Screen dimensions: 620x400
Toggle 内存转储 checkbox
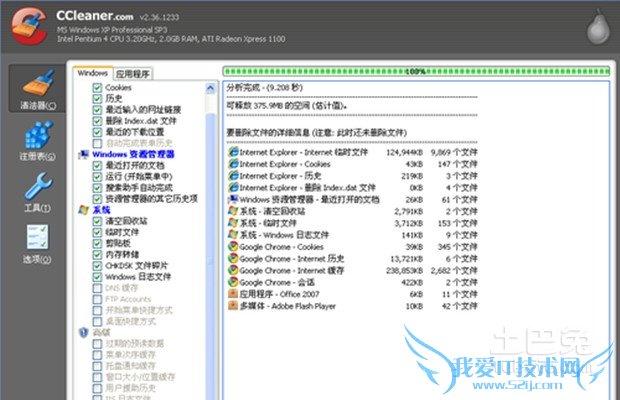click(x=97, y=254)
